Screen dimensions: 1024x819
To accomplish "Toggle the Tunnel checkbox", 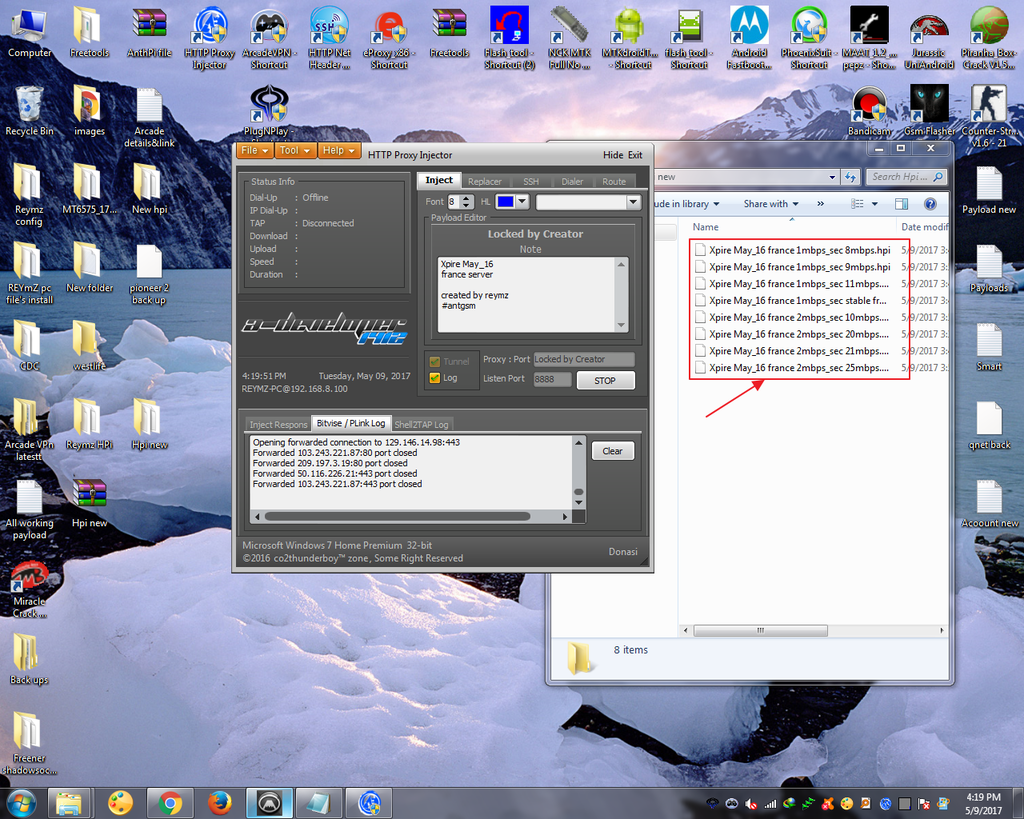I will pos(434,361).
